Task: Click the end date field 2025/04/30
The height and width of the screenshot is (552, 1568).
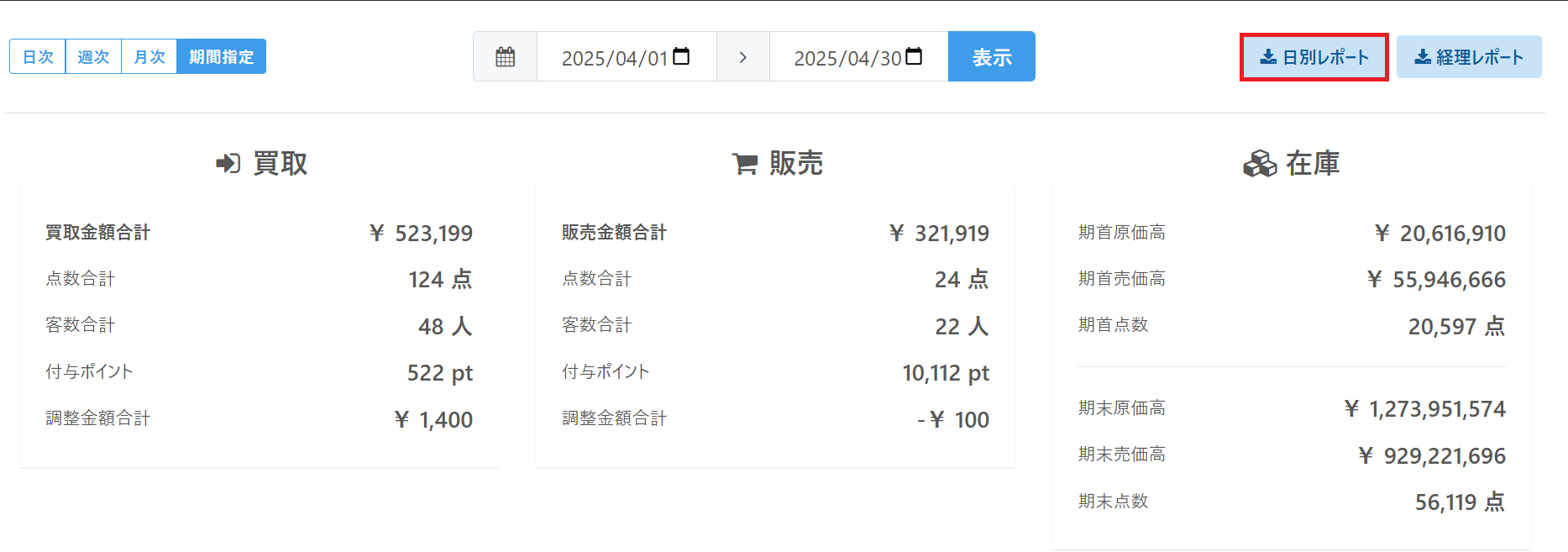Action: 847,58
